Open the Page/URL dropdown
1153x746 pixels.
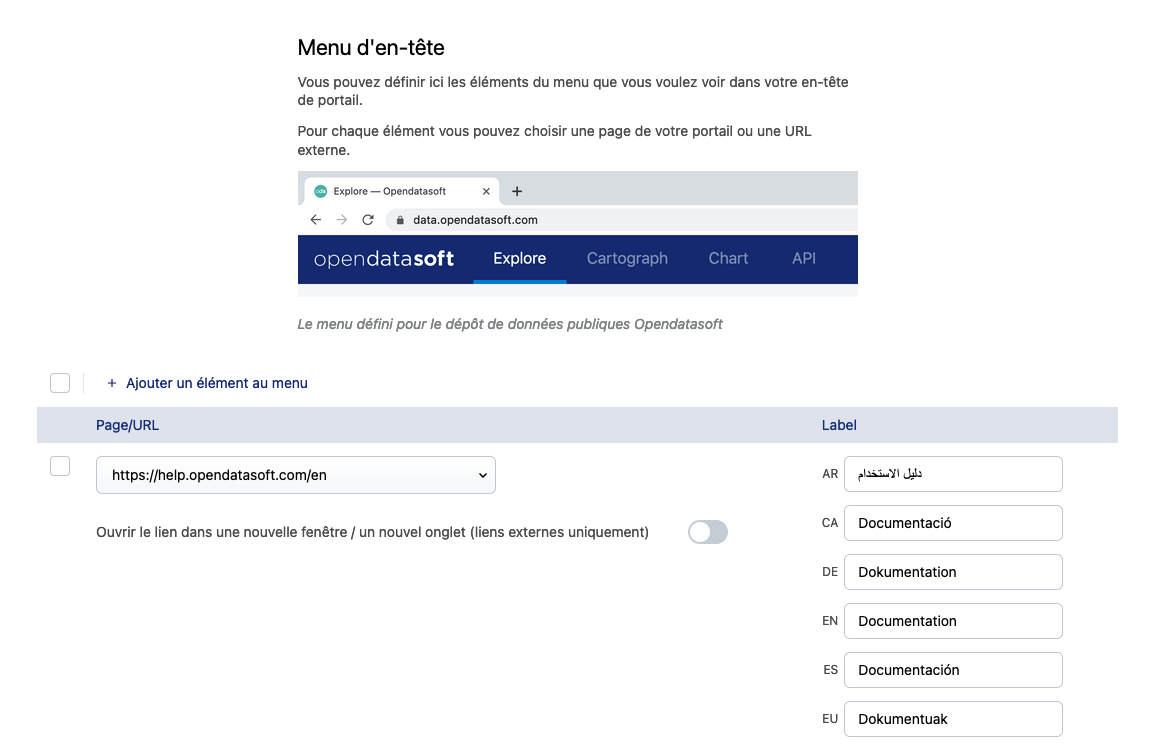(x=296, y=475)
